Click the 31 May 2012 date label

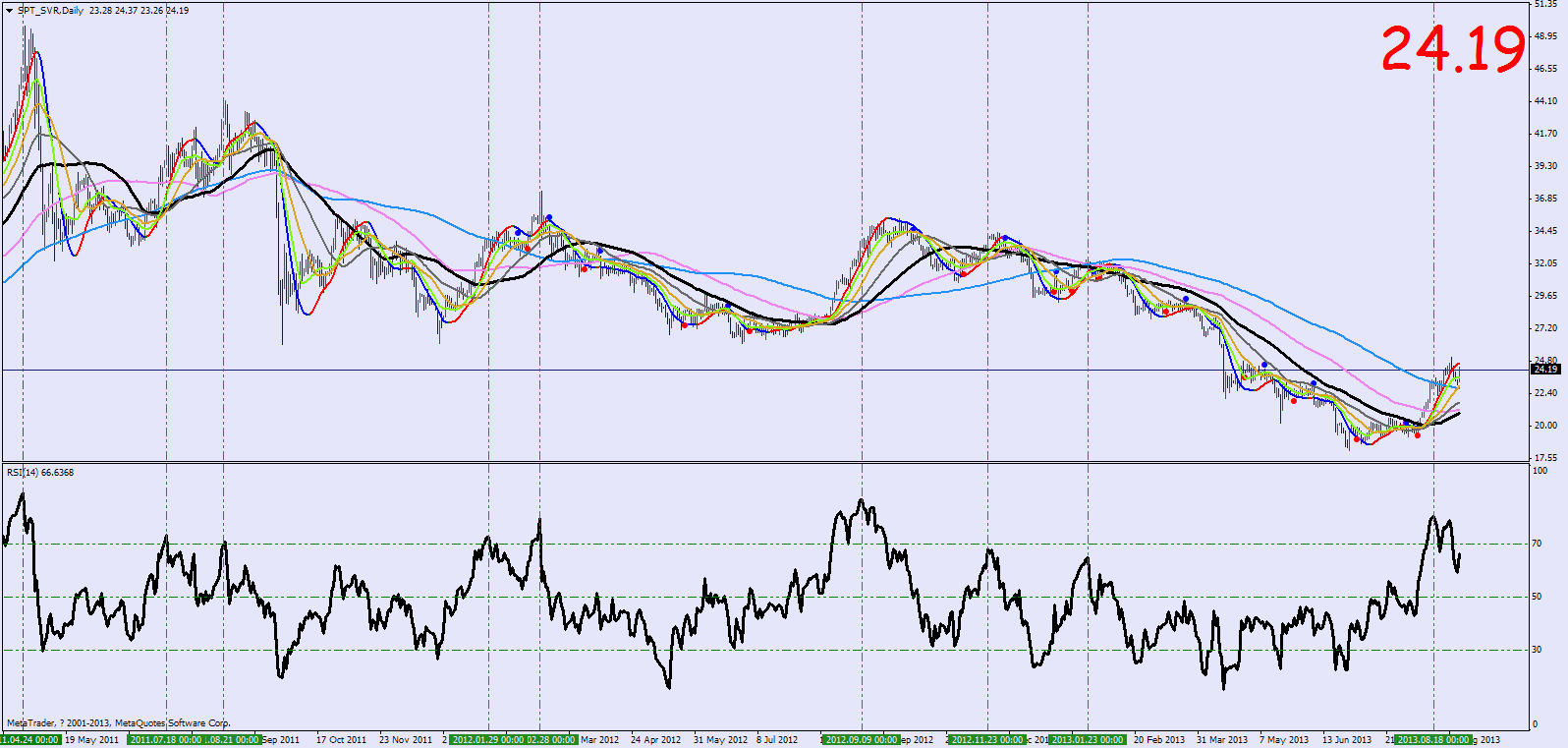click(720, 740)
